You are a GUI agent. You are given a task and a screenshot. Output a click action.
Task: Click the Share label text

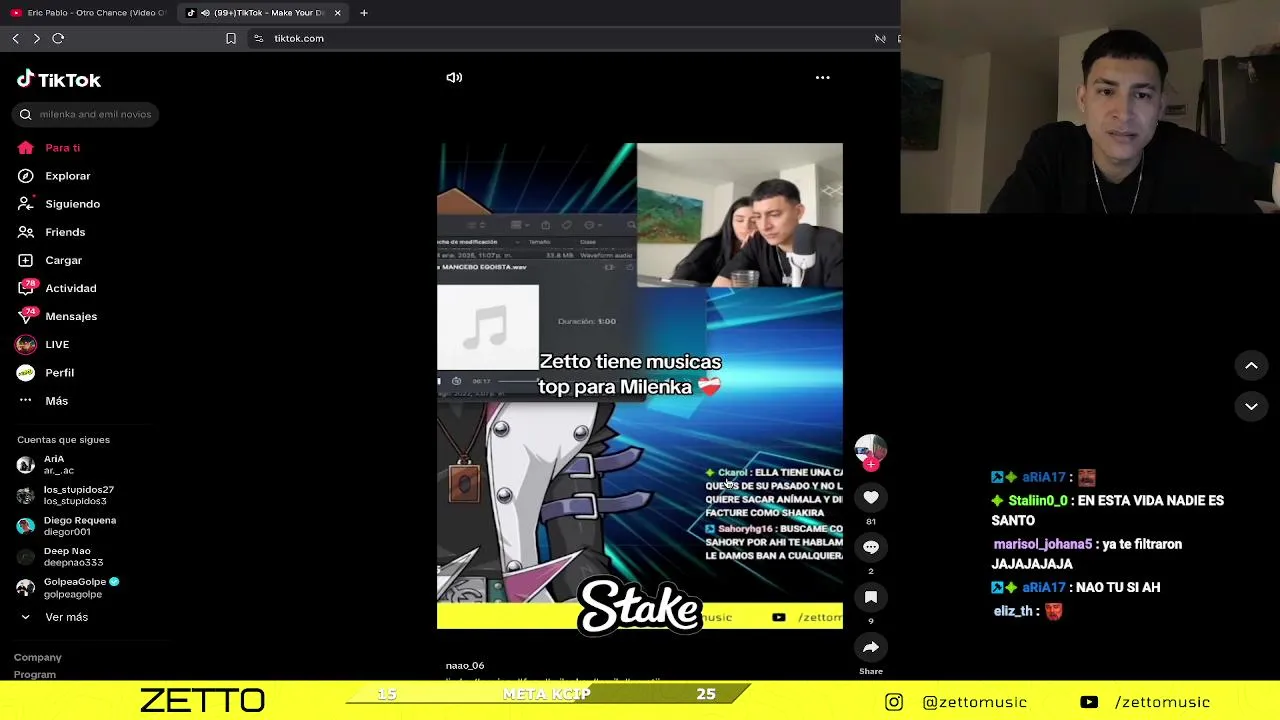pyautogui.click(x=871, y=671)
